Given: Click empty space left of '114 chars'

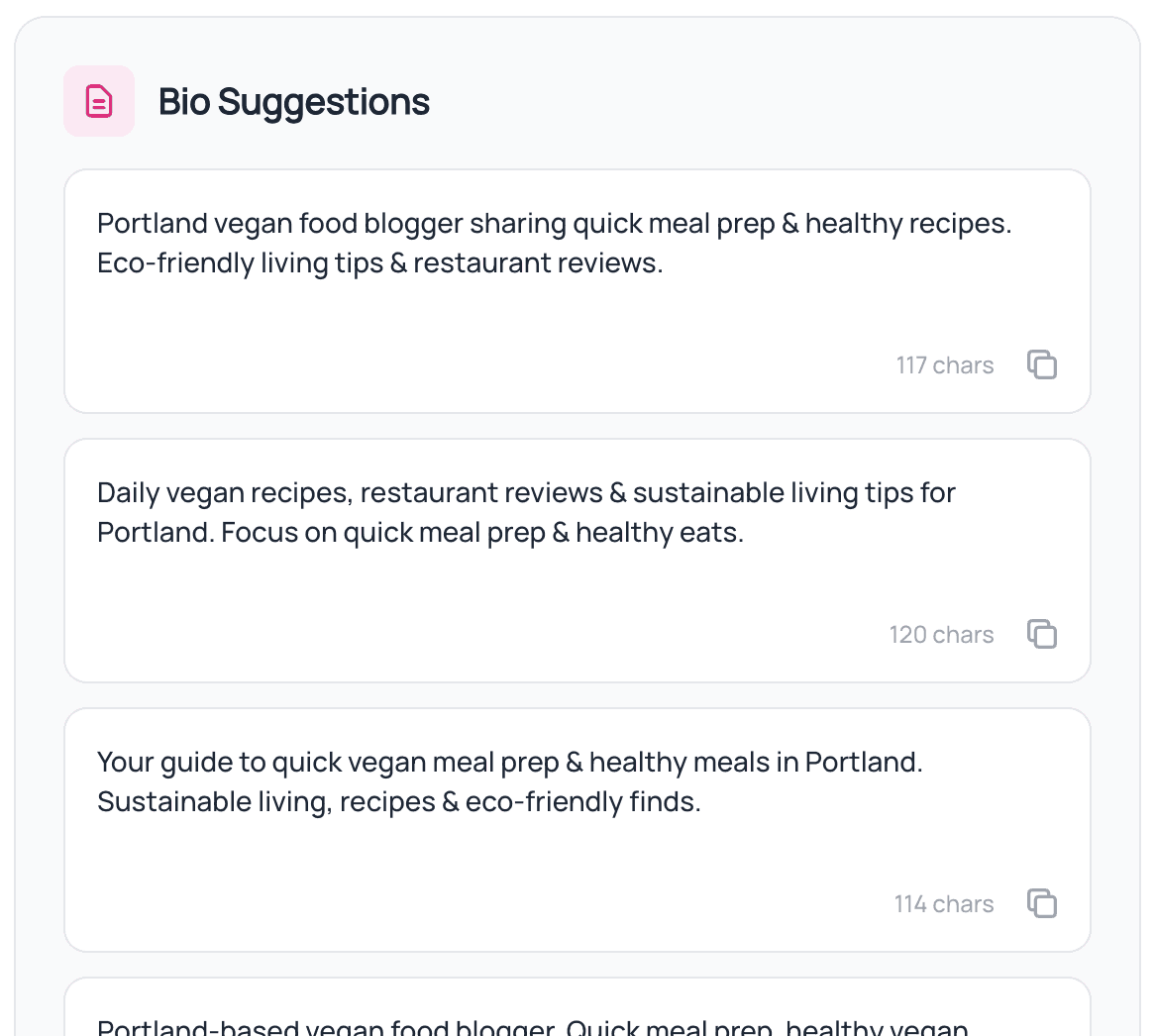Looking at the screenshot, I should 478,904.
